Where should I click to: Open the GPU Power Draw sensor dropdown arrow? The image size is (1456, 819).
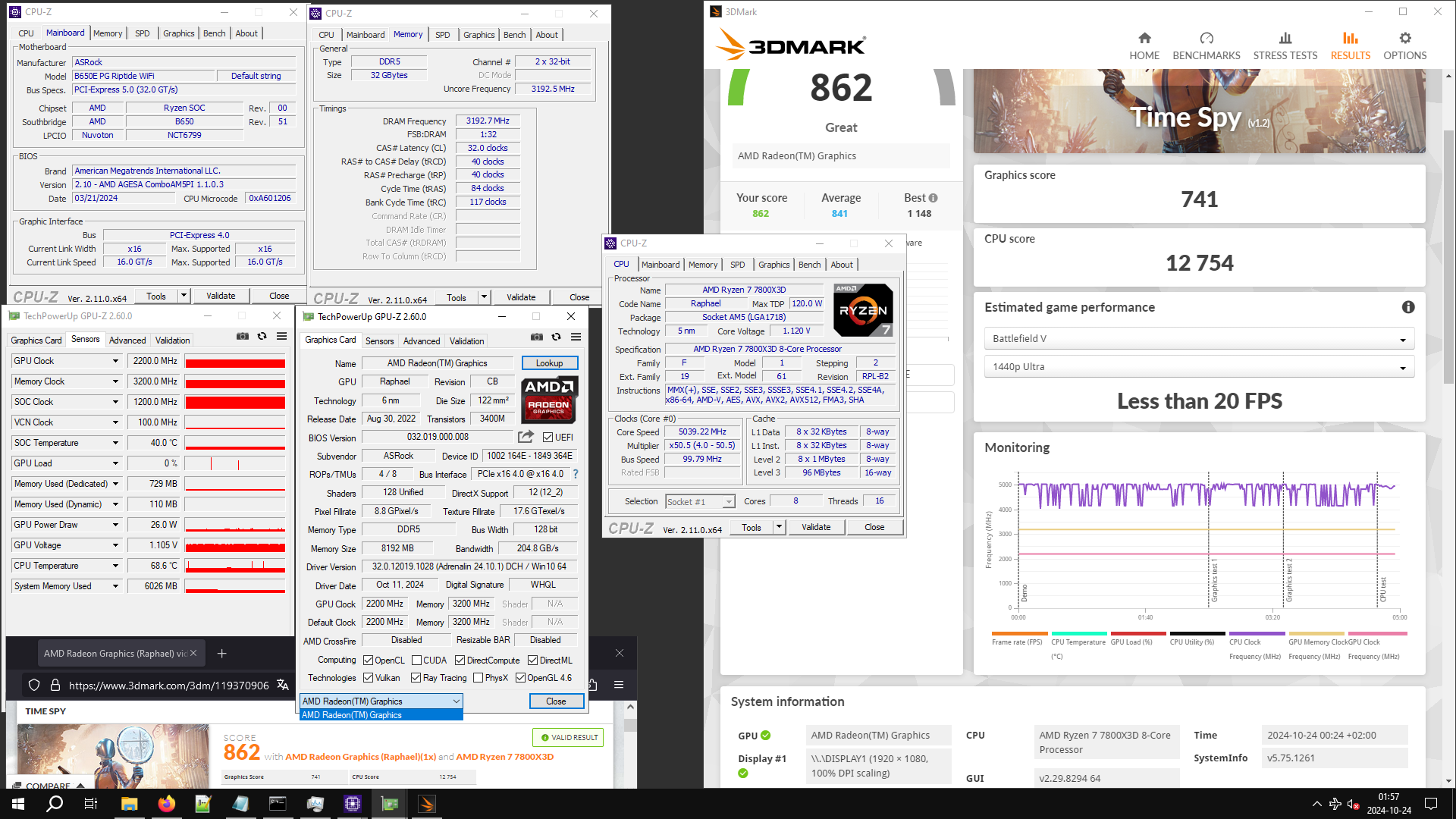pyautogui.click(x=115, y=525)
